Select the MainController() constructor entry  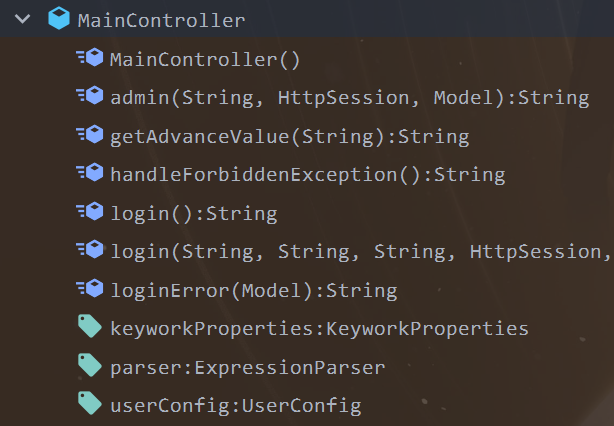[x=205, y=59]
